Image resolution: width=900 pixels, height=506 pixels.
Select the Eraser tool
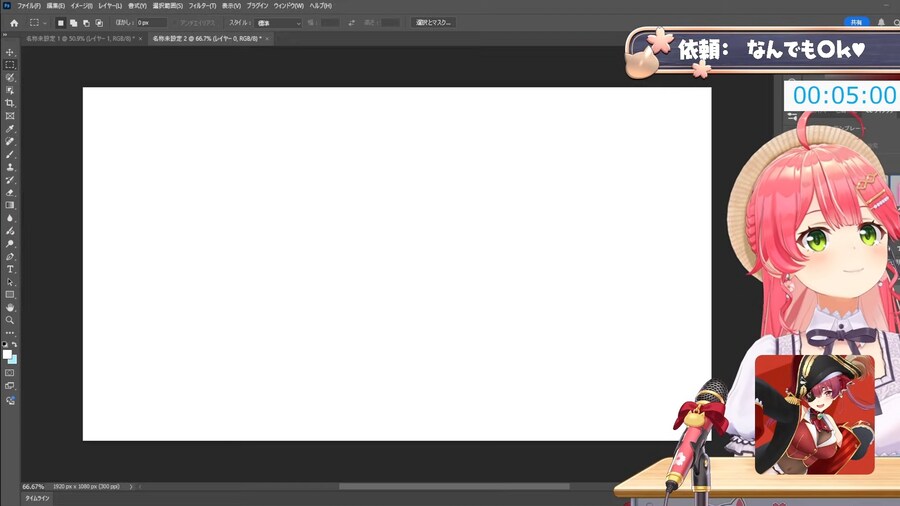(10, 192)
